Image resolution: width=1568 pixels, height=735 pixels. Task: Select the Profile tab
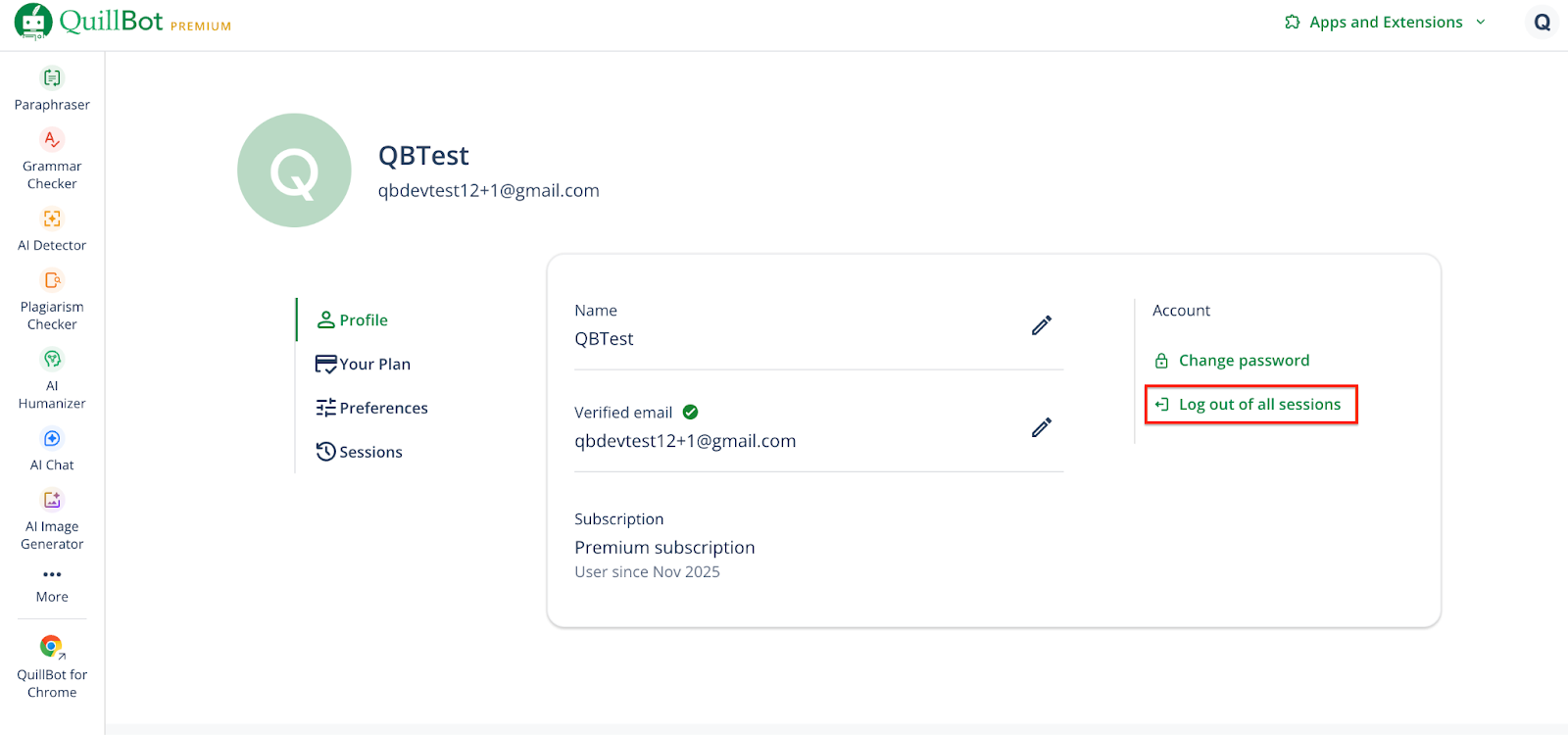click(353, 320)
